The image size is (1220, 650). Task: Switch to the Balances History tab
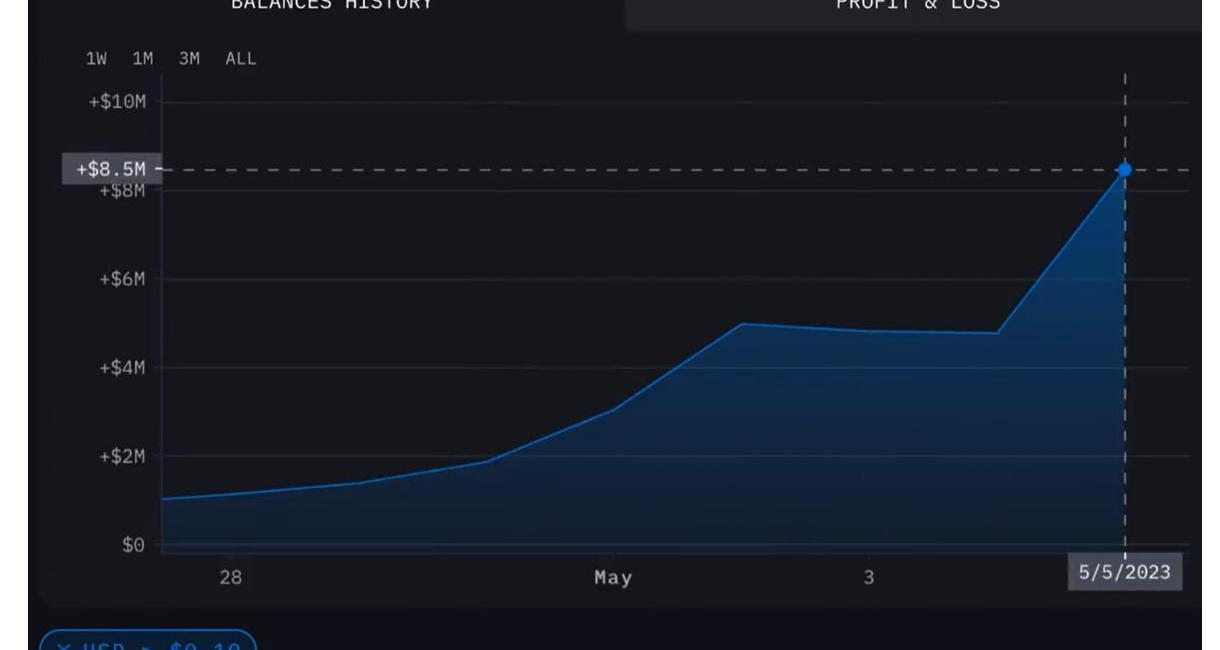[331, 5]
